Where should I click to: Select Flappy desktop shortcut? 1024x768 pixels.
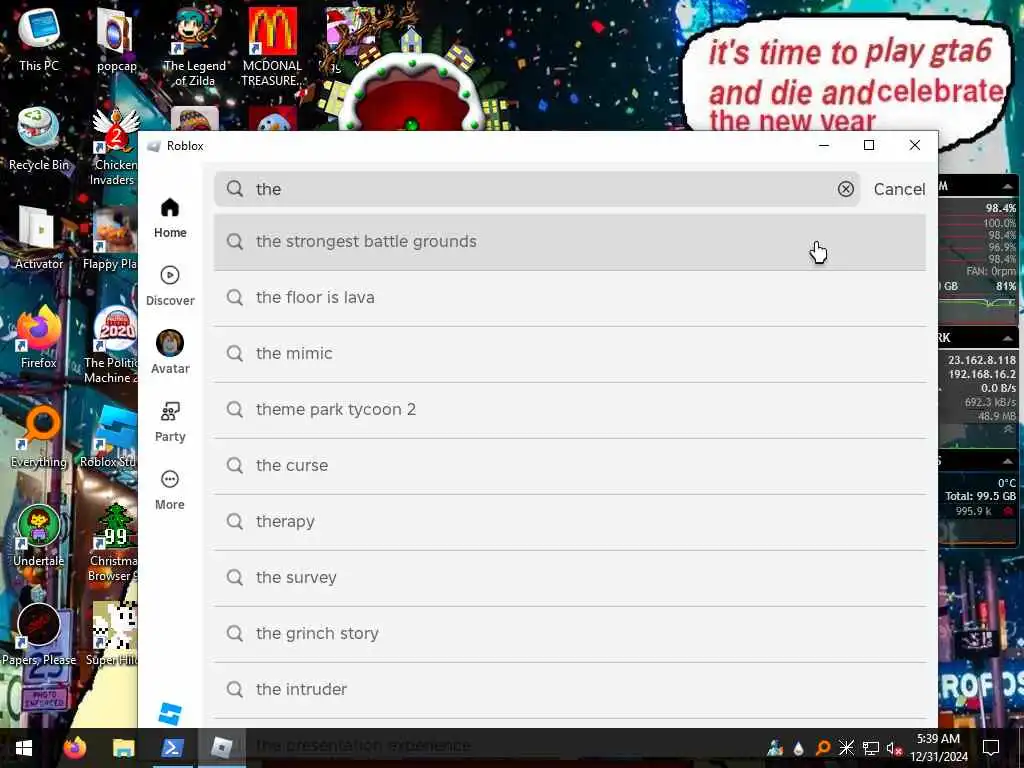[x=110, y=238]
